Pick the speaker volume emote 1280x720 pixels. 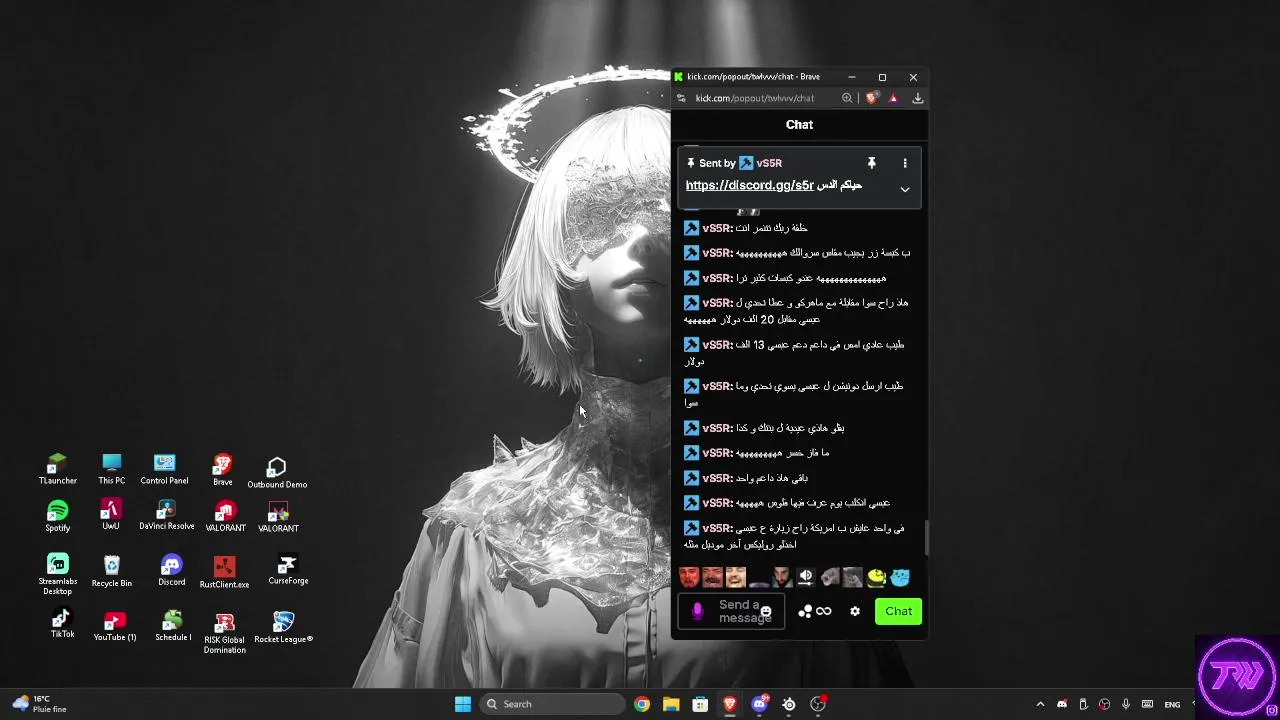pos(806,577)
